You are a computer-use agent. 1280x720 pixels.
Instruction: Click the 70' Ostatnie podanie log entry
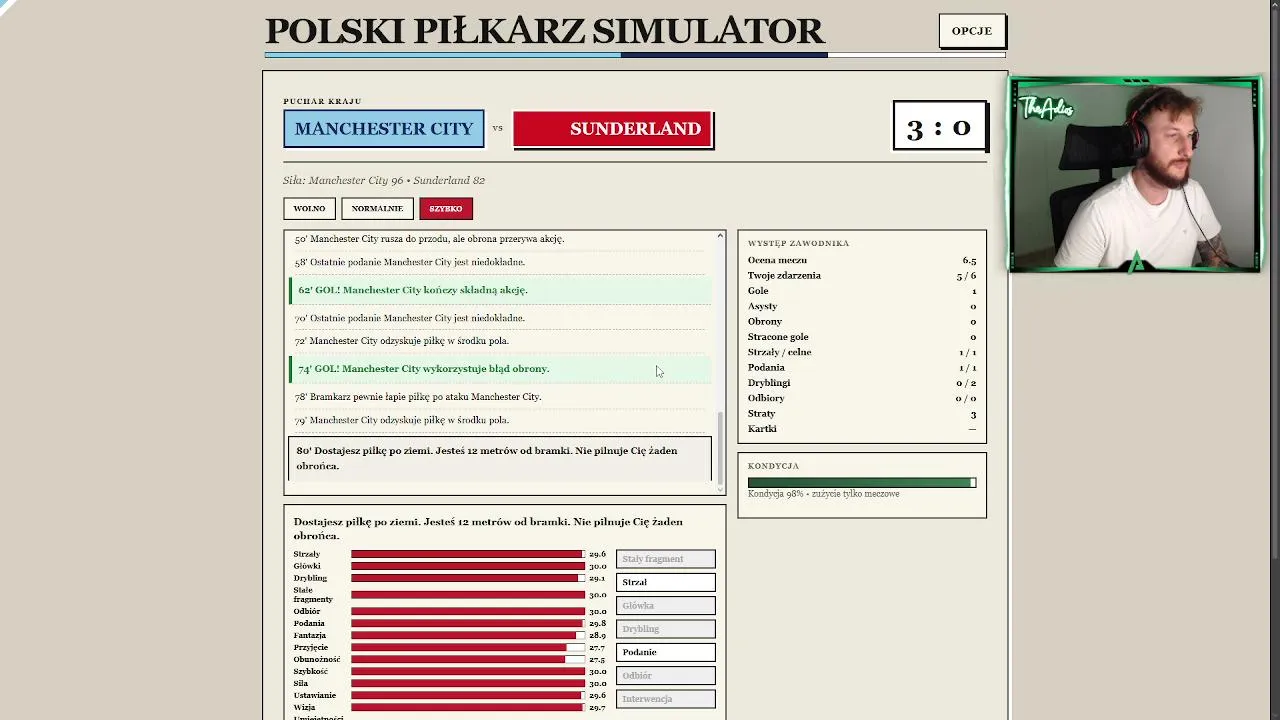point(500,318)
